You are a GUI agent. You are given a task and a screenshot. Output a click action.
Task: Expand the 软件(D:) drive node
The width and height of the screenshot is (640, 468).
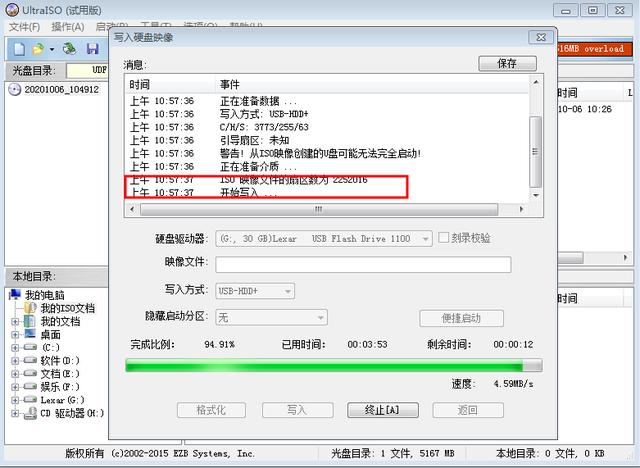point(15,361)
